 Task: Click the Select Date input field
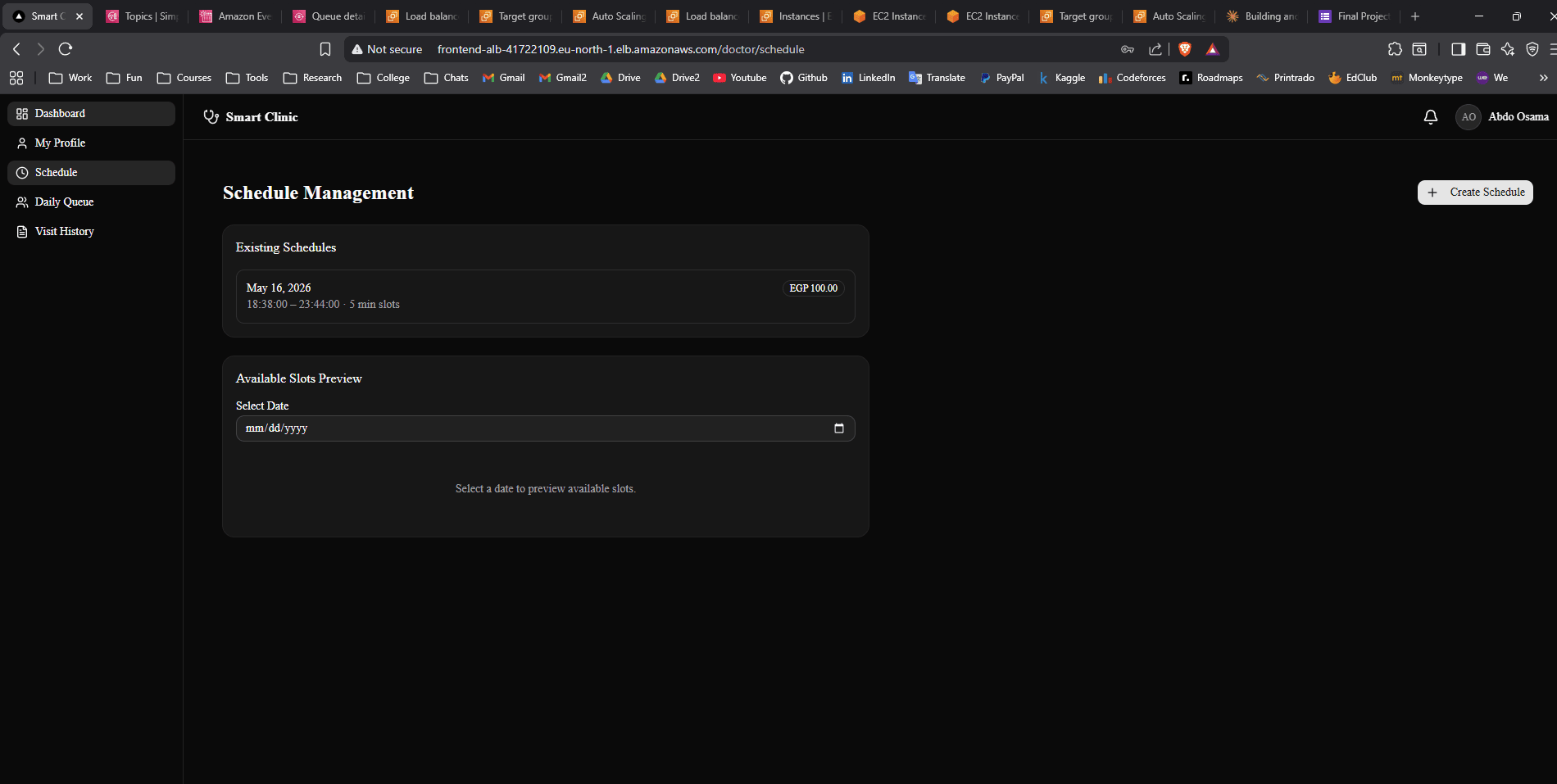point(546,428)
